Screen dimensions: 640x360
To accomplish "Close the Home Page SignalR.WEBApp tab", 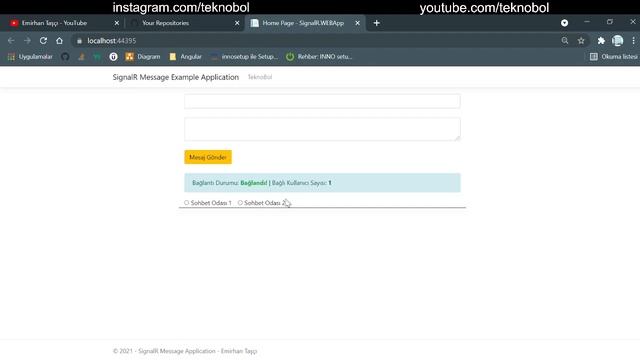I will (x=358, y=23).
